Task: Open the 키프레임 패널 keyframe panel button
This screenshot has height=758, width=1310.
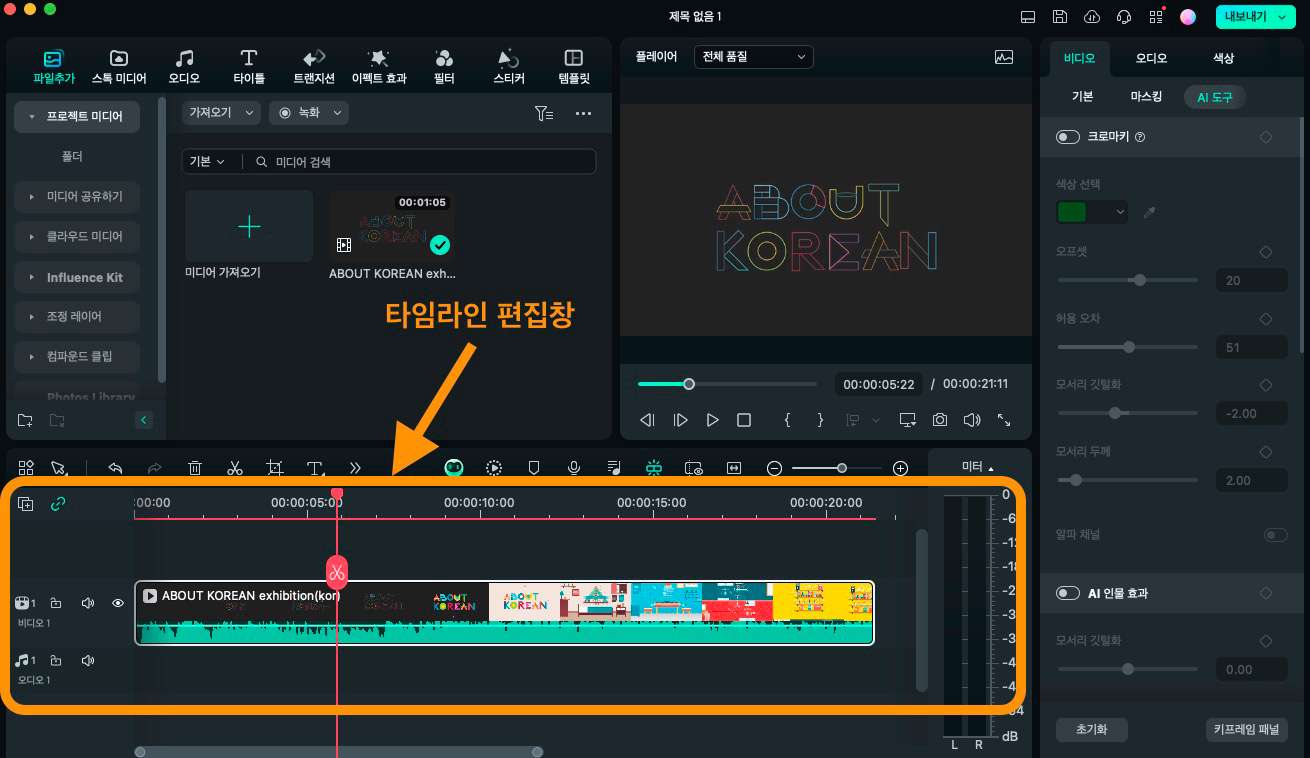Action: point(1246,729)
